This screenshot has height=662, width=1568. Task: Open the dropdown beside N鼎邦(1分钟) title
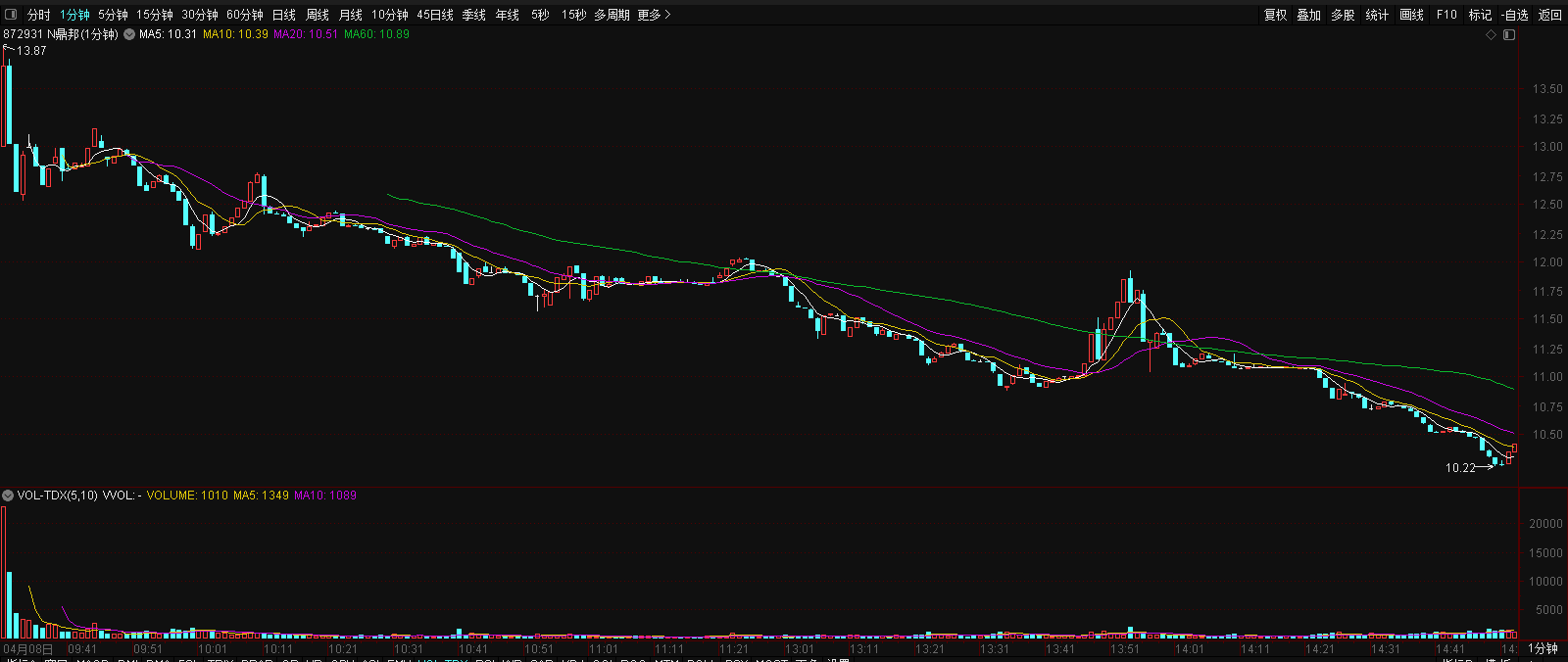tap(129, 34)
